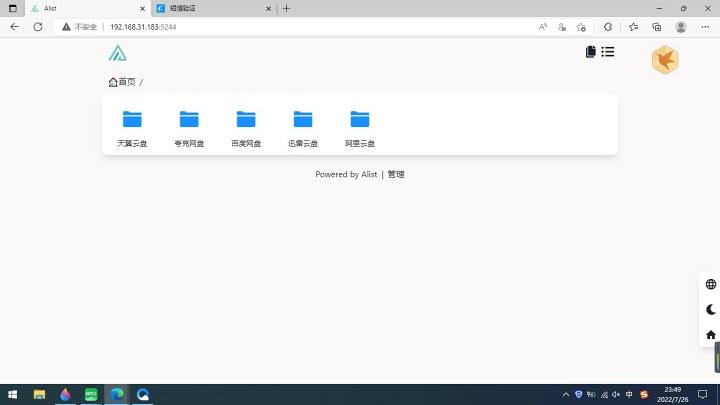The width and height of the screenshot is (720, 405).
Task: Open the language globe selector
Action: tap(711, 284)
